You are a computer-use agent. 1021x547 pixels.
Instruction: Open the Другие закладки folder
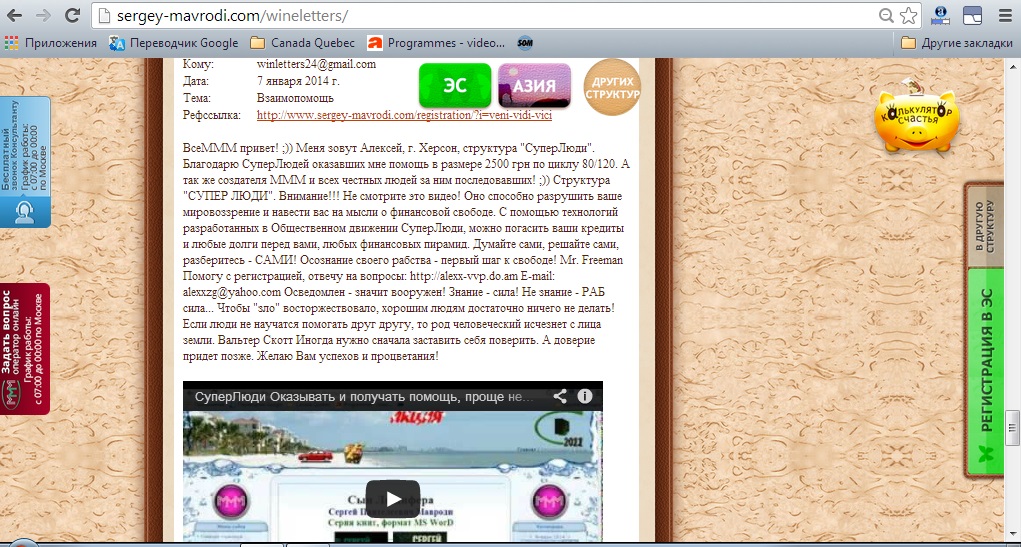957,43
